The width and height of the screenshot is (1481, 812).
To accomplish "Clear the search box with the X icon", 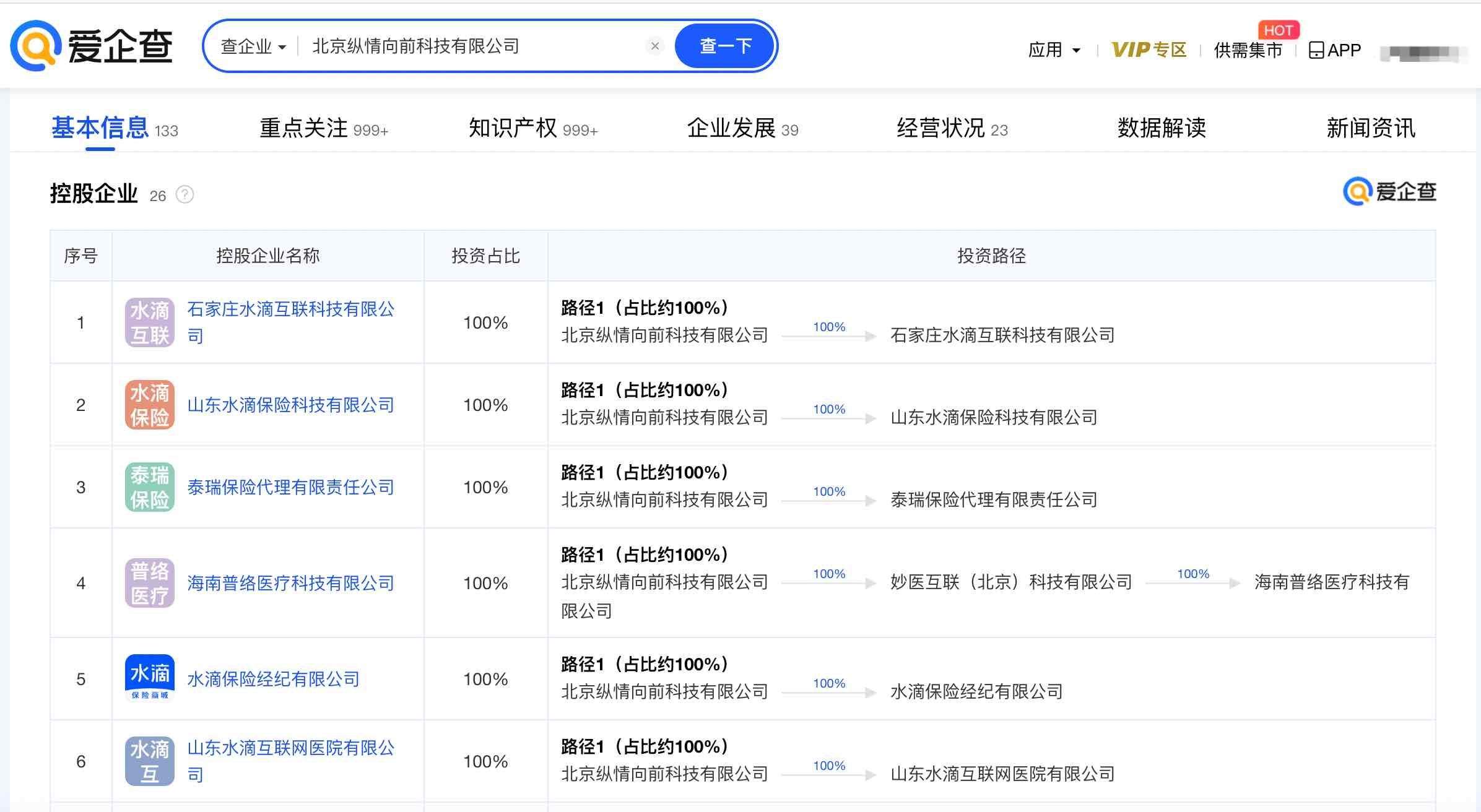I will [654, 46].
